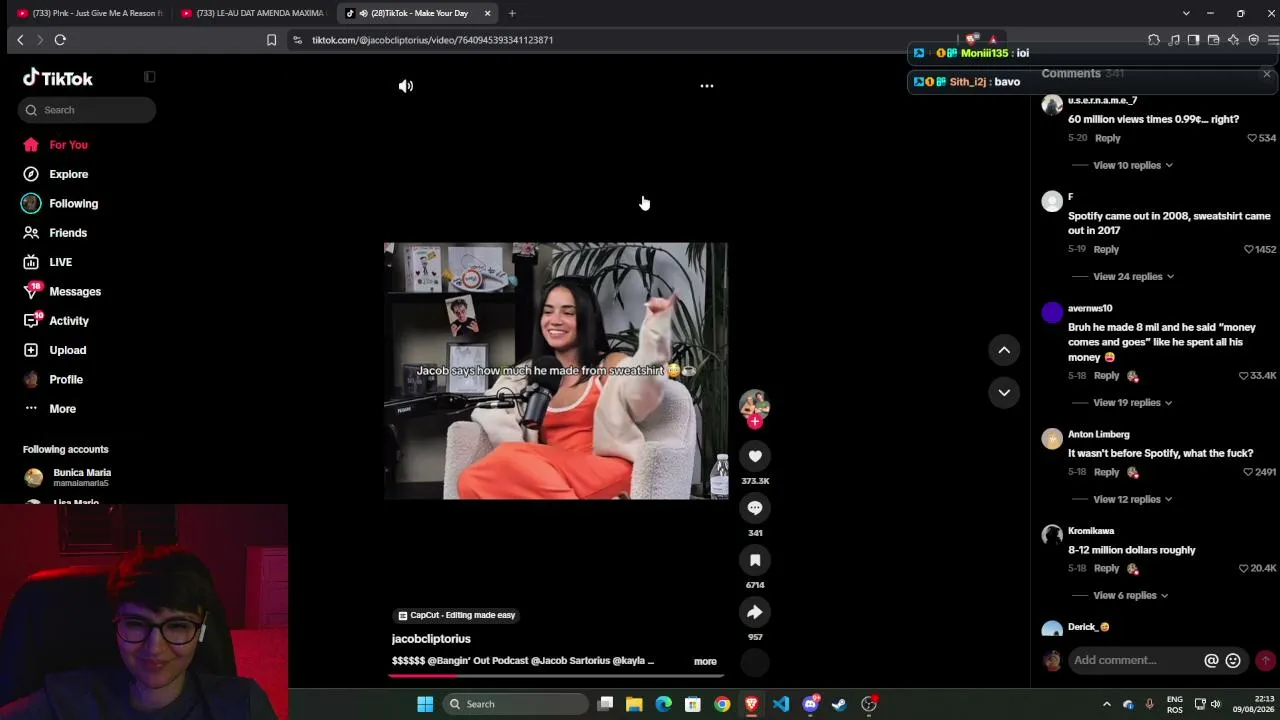The image size is (1280, 720).
Task: Open the video's three-dot options menu
Action: 707,86
